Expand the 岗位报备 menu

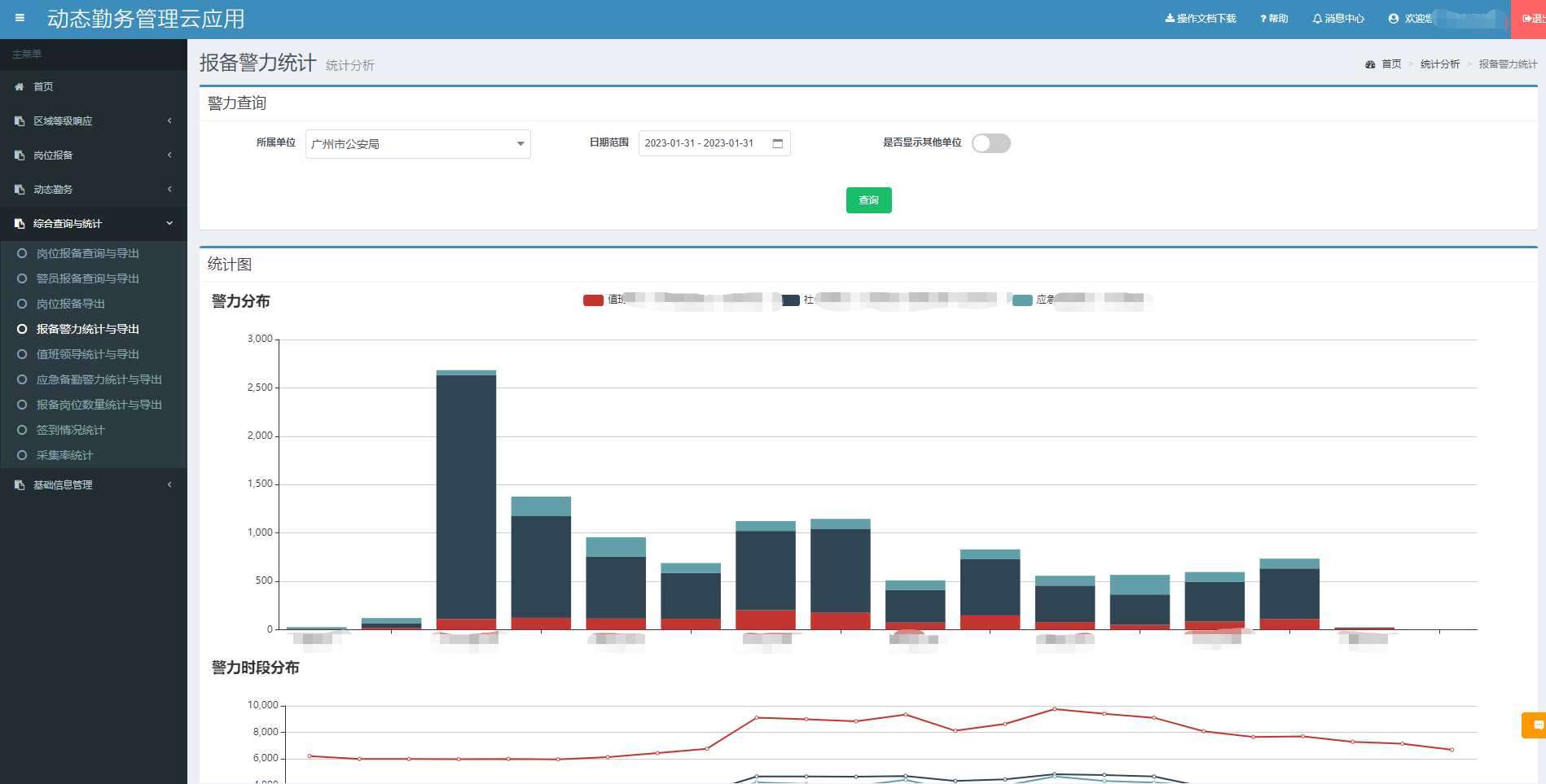pyautogui.click(x=94, y=155)
